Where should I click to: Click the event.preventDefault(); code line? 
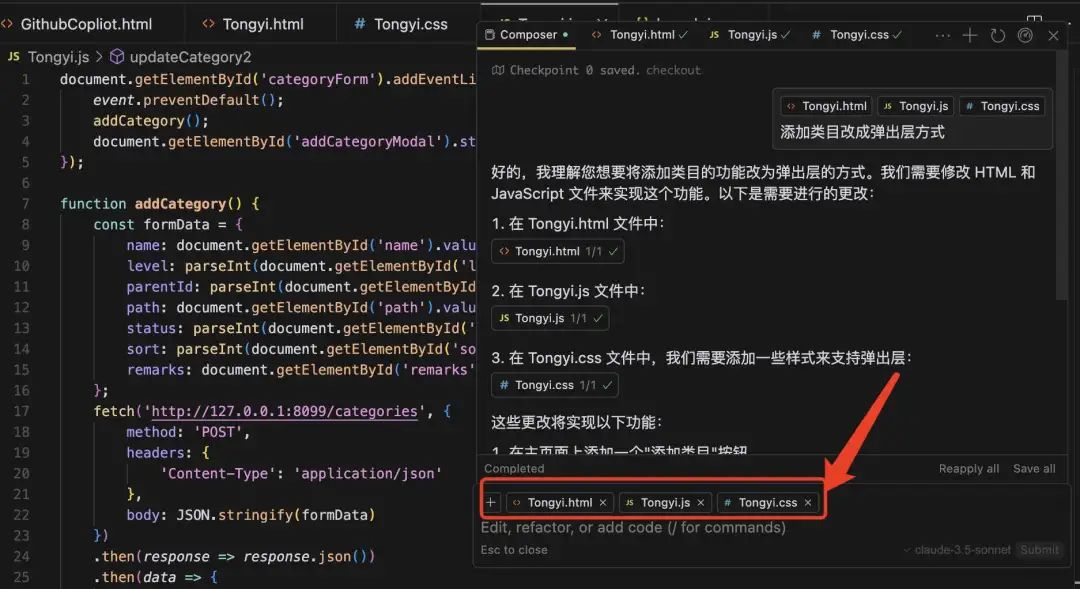point(188,101)
